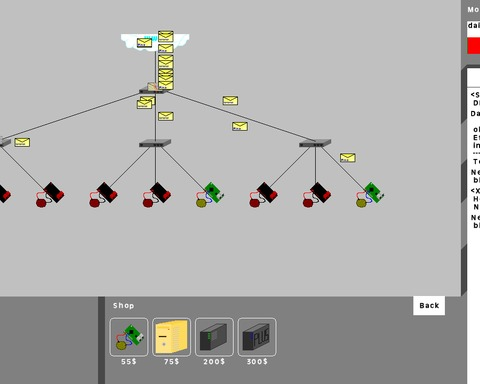480x384 pixels.
Task: Click envelope next to the cut-off left switch
Action: [22, 142]
